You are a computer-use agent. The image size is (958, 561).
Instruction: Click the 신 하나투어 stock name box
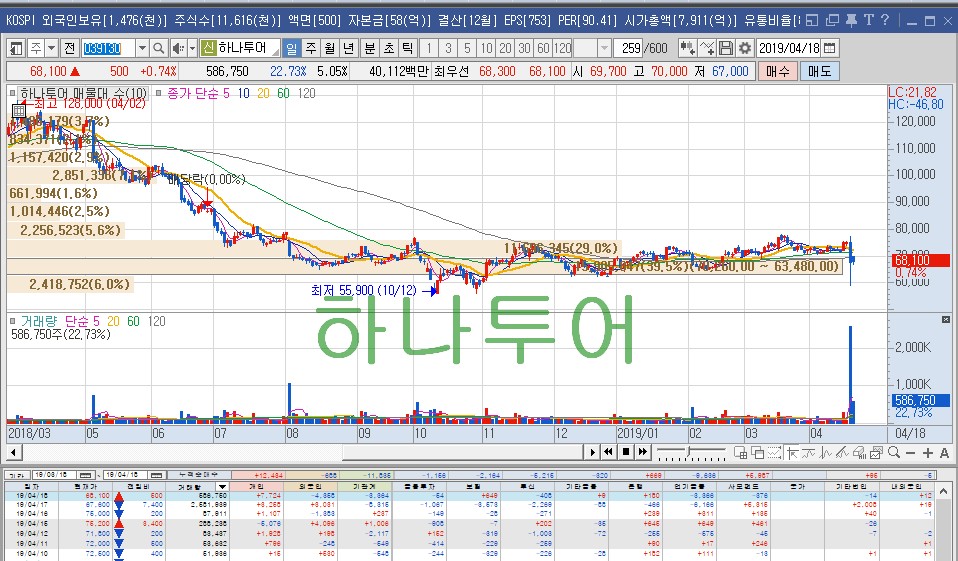point(240,48)
